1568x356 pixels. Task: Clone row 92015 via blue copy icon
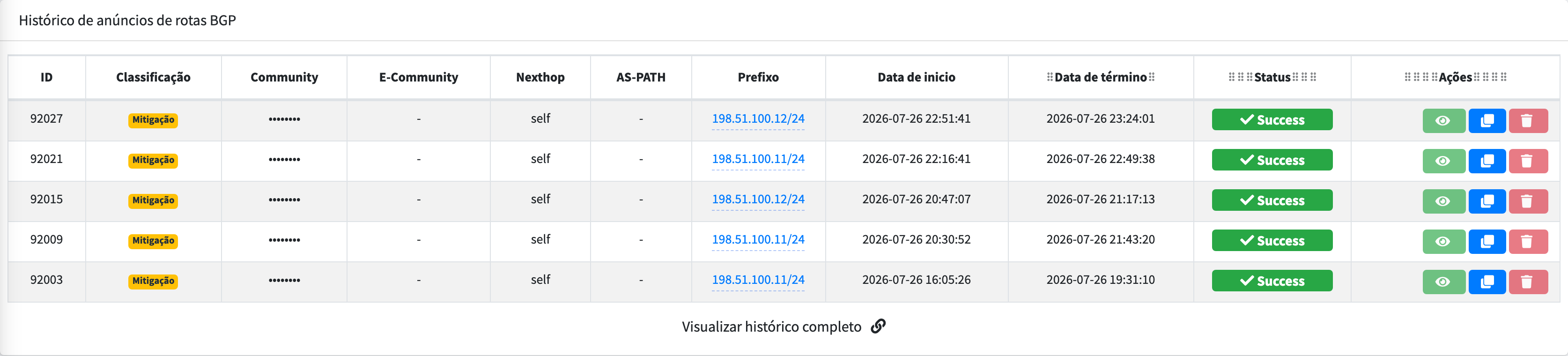point(1487,201)
